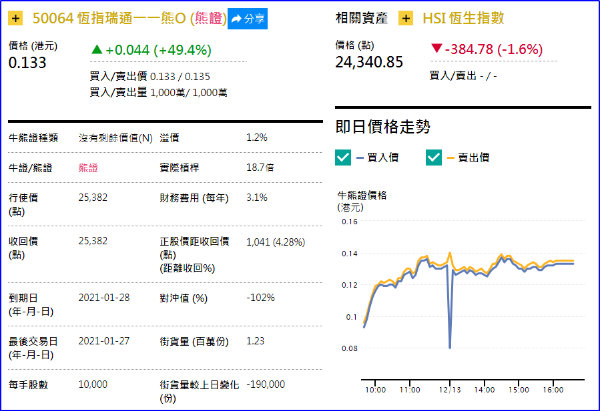600x411 pixels.
Task: Click the 0.14 y-axis gridline label
Action: coord(349,253)
